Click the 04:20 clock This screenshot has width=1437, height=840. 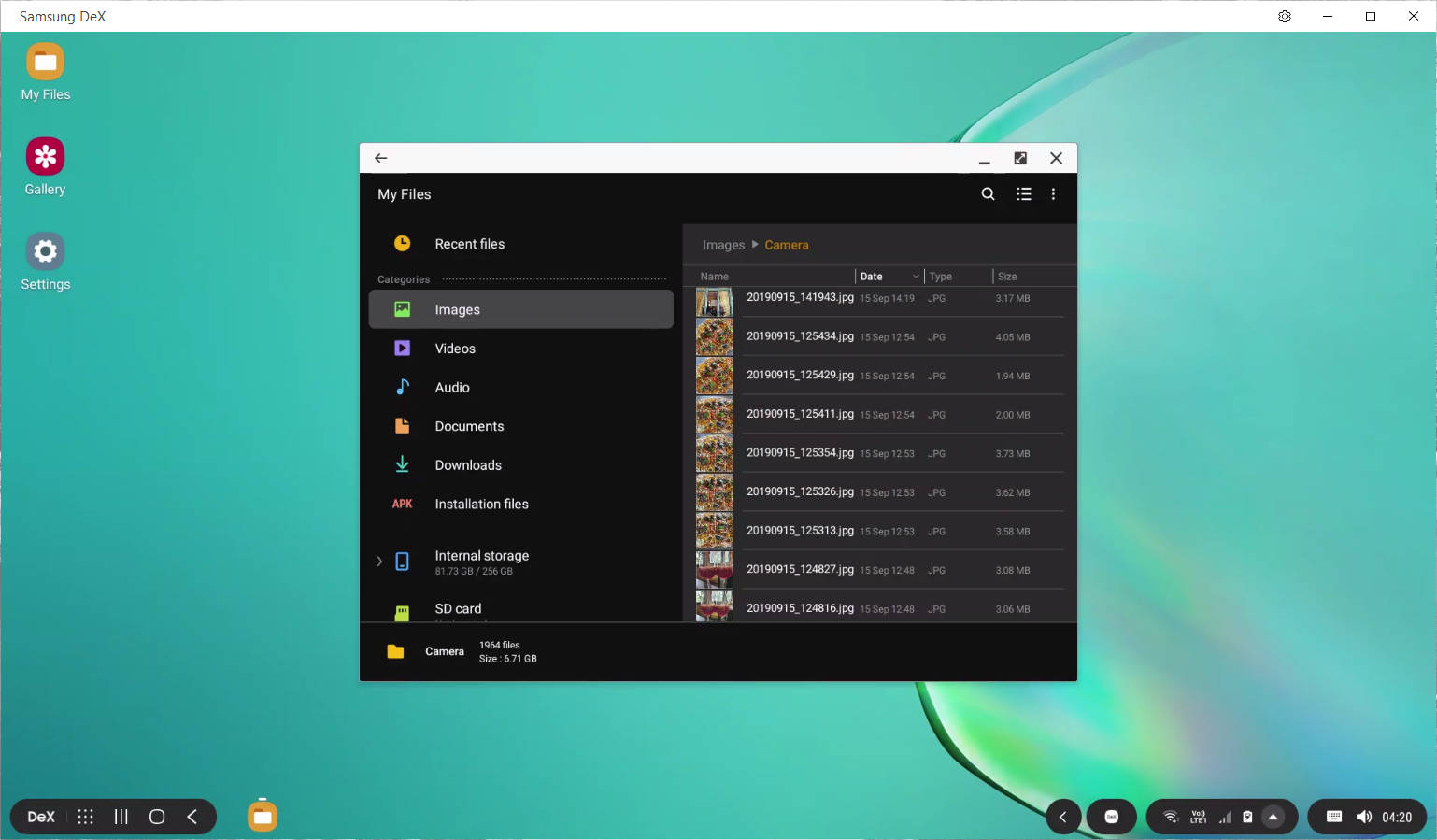[1397, 818]
